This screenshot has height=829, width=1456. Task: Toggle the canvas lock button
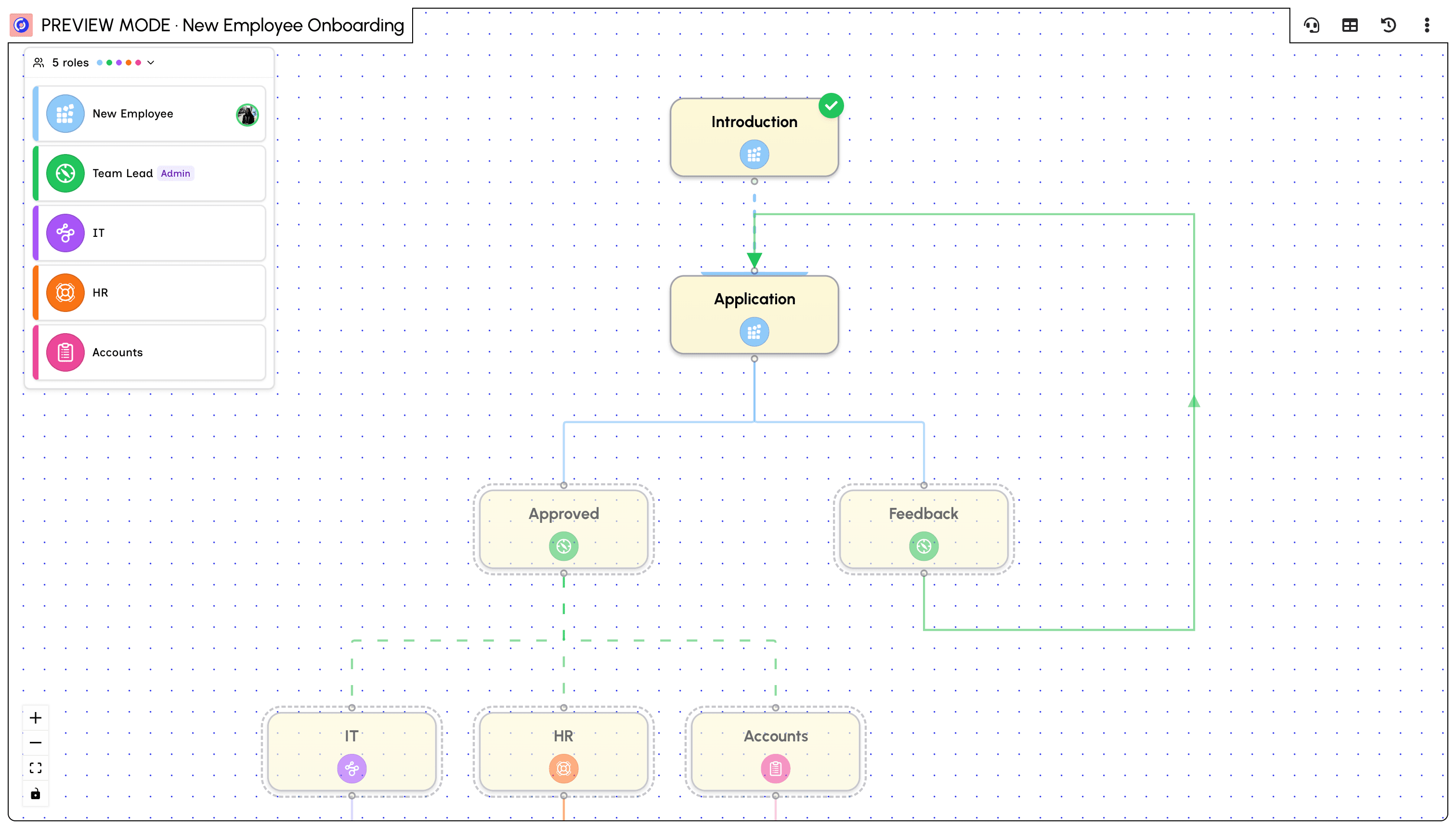pyautogui.click(x=35, y=794)
